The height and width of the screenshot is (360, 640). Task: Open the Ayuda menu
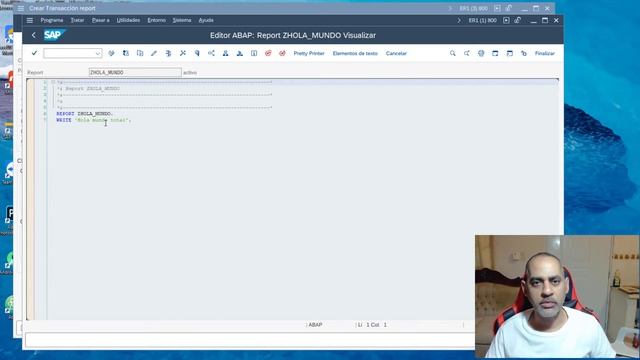point(206,20)
